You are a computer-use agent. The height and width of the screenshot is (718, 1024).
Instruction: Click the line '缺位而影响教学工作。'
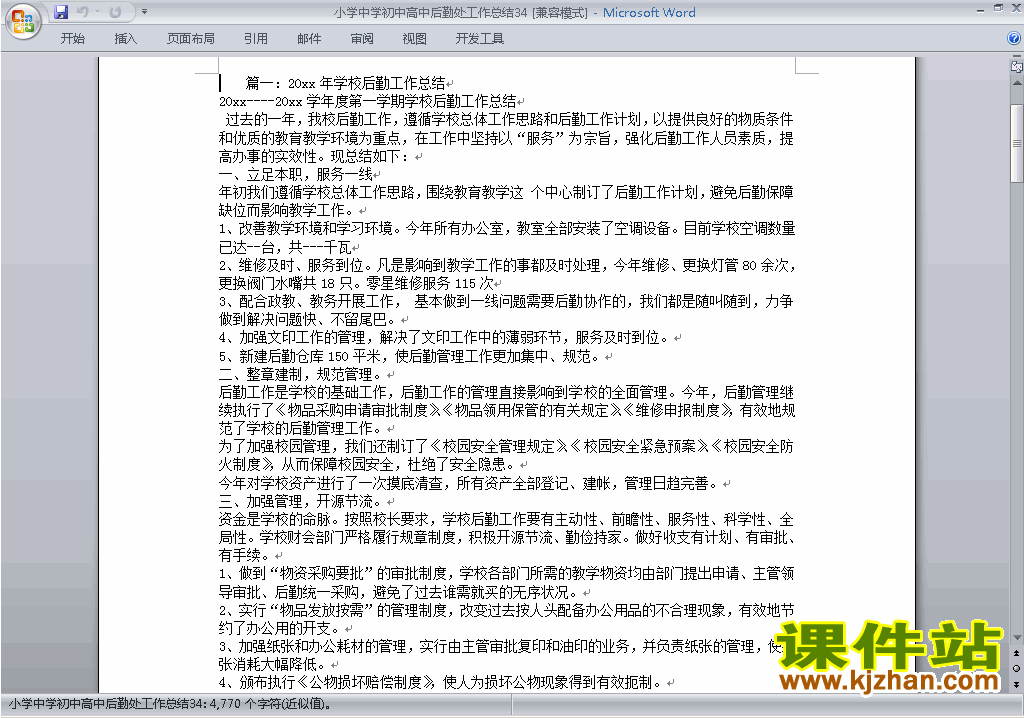pos(288,210)
